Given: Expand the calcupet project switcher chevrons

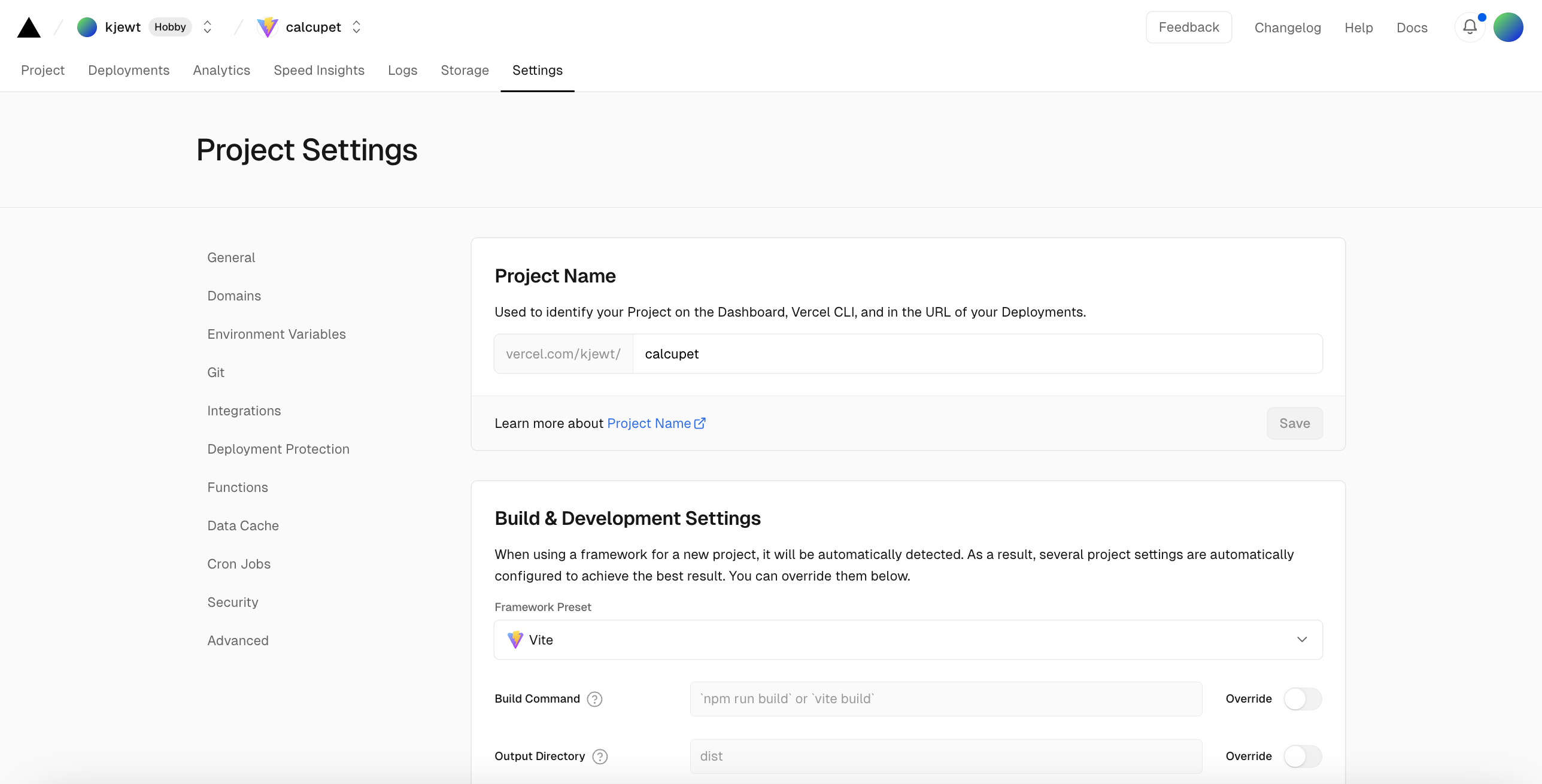Looking at the screenshot, I should tap(357, 27).
